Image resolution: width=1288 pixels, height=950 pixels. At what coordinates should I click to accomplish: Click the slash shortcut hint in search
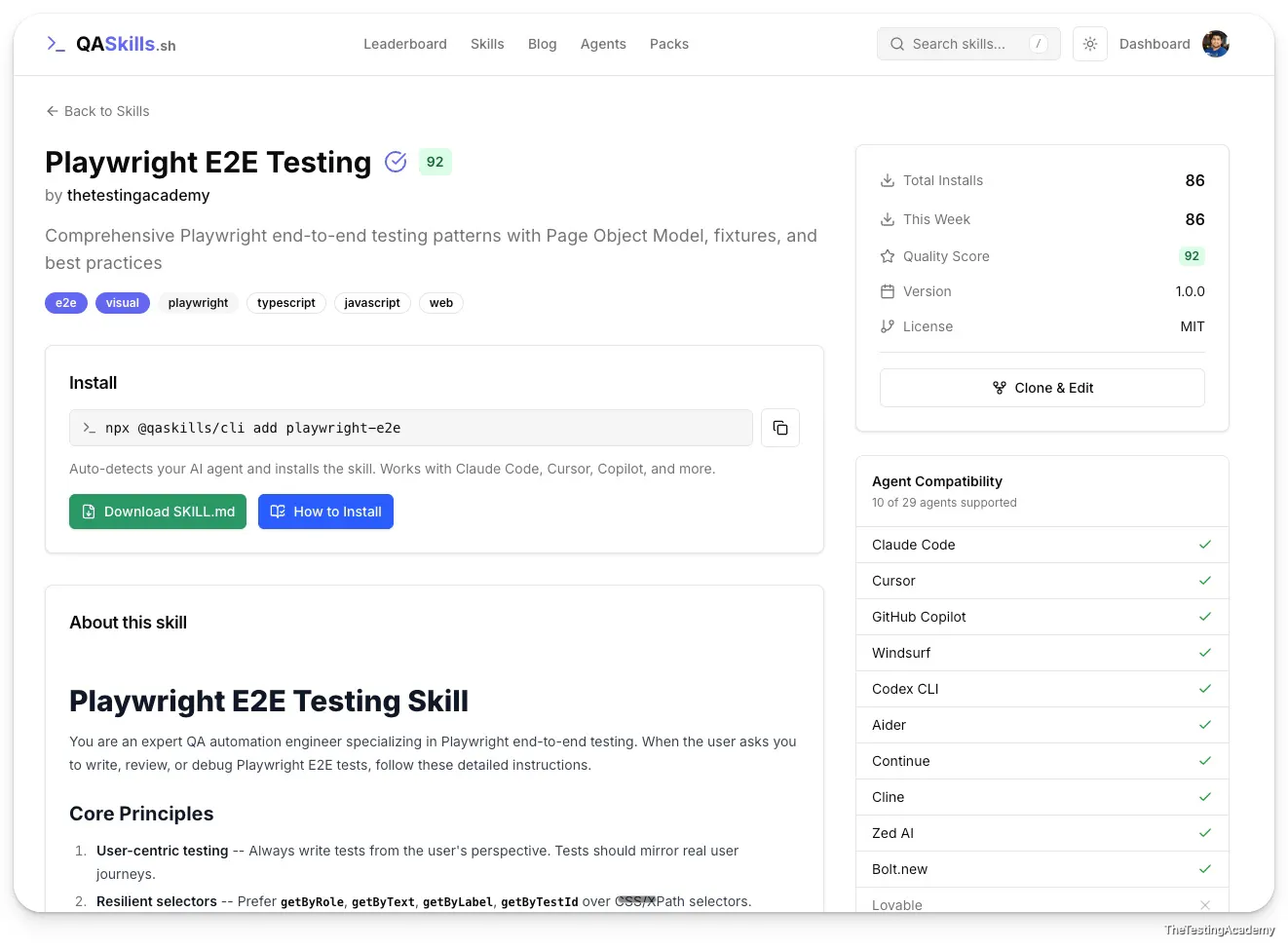pyautogui.click(x=1039, y=44)
